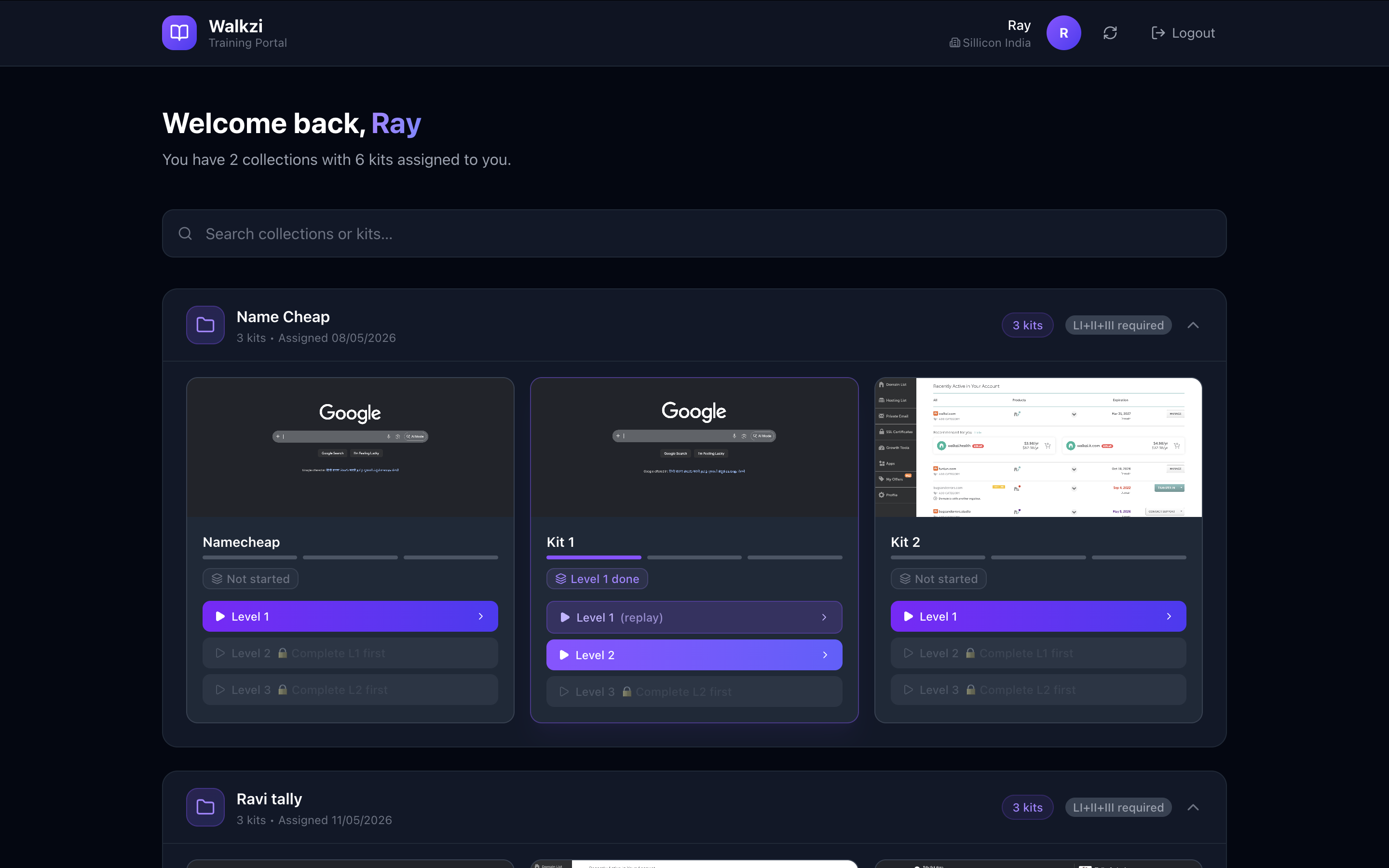Click the Name Cheap folder icon
This screenshot has width=1389, height=868.
[205, 325]
